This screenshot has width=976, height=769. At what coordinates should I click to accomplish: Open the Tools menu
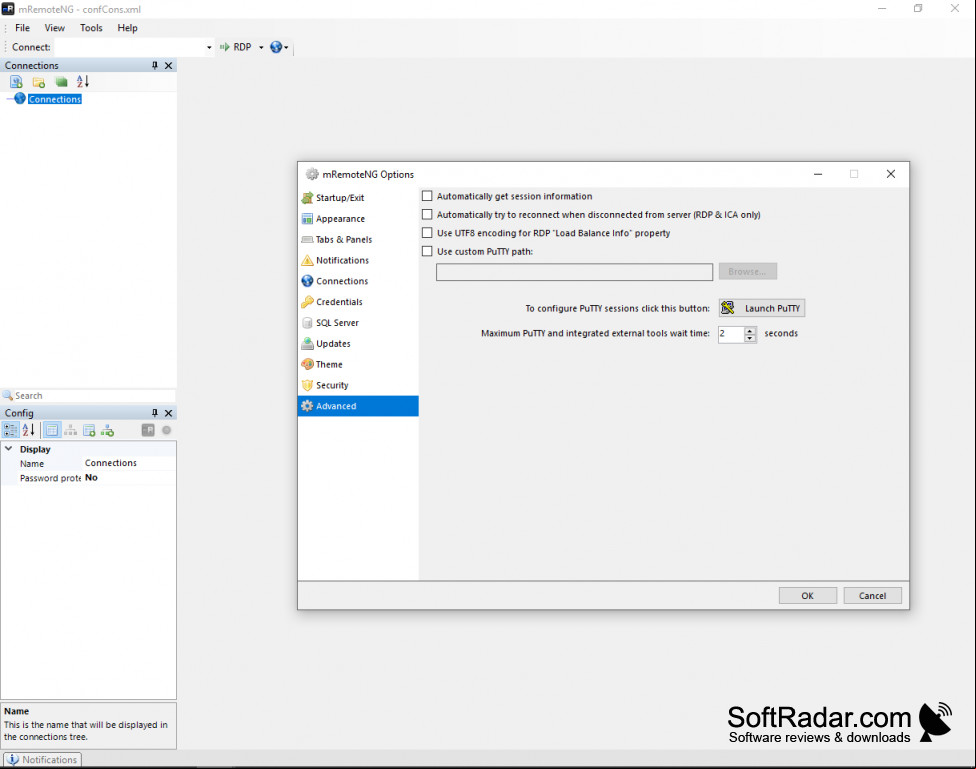[91, 28]
